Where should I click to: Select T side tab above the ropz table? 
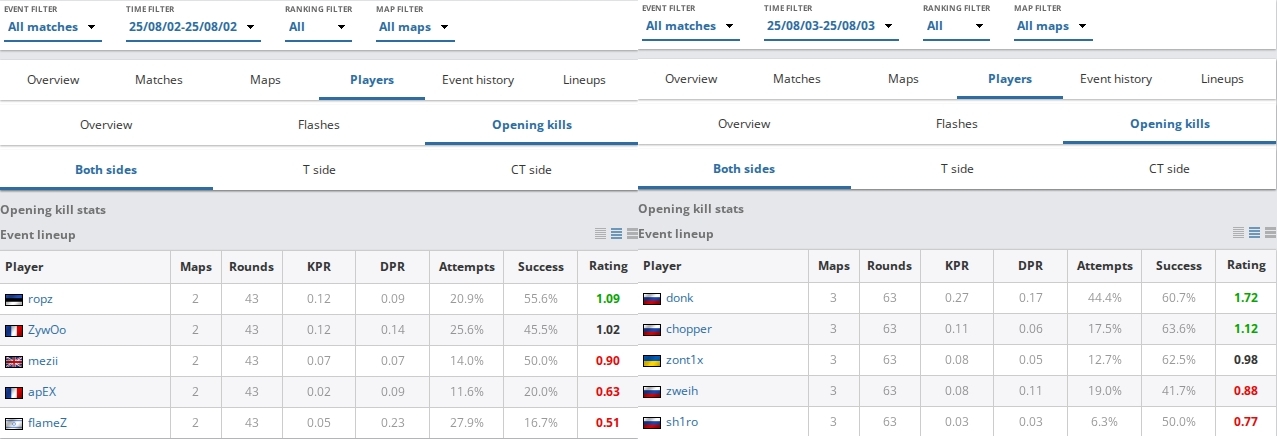[x=319, y=170]
